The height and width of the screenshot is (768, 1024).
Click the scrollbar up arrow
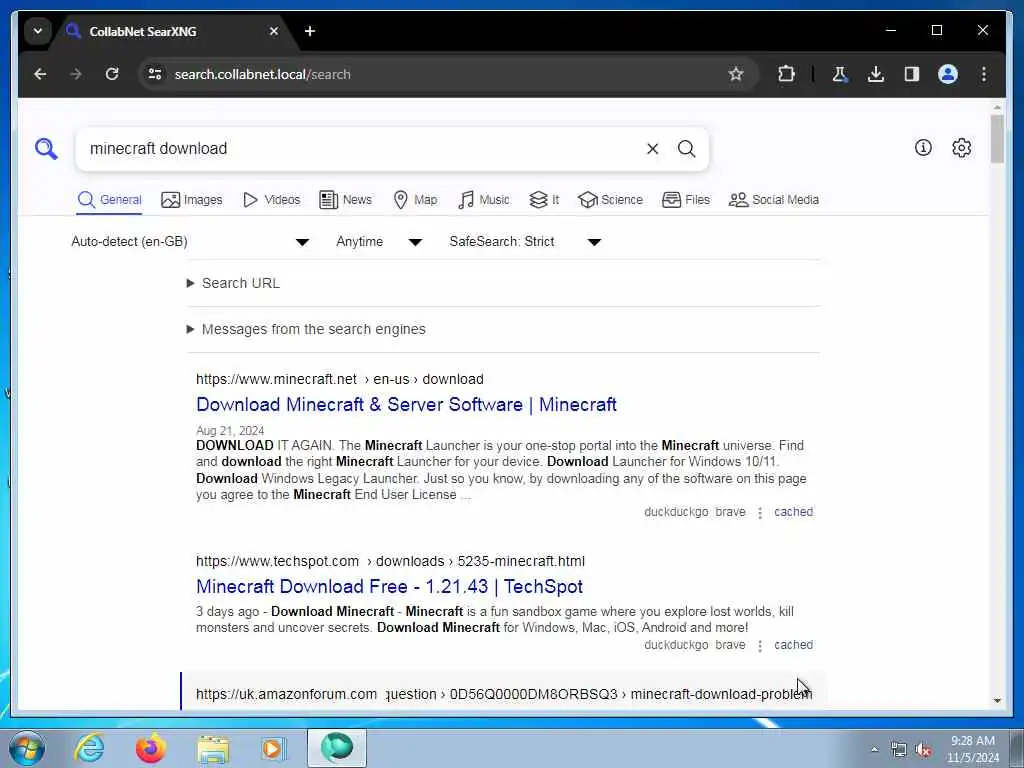pos(997,108)
